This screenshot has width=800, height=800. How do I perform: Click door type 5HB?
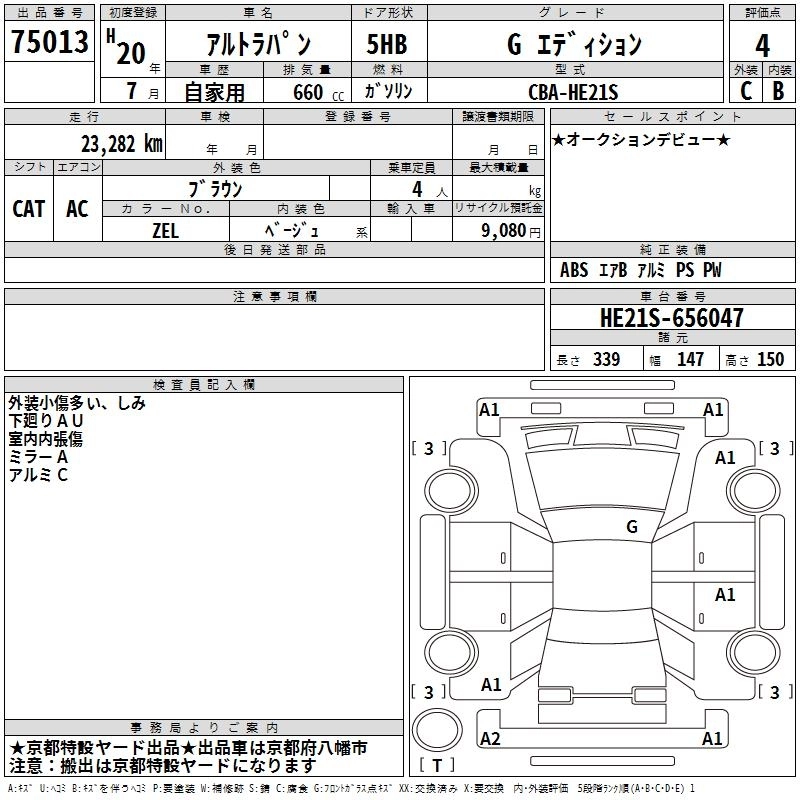[387, 44]
